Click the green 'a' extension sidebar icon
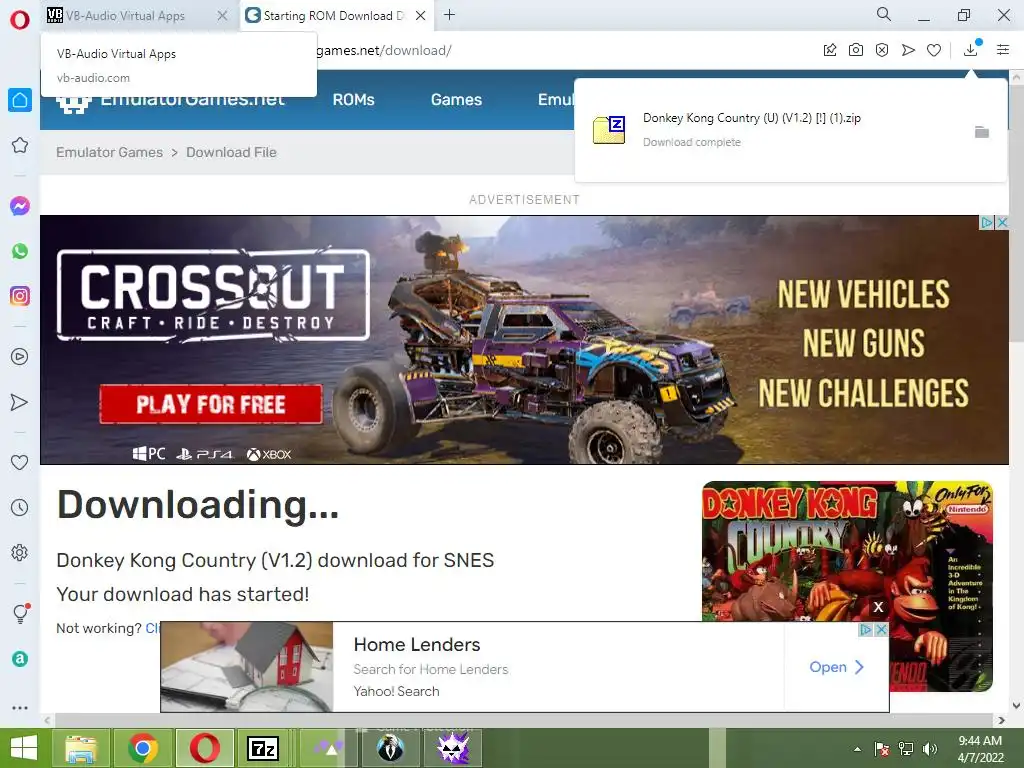 pyautogui.click(x=20, y=659)
